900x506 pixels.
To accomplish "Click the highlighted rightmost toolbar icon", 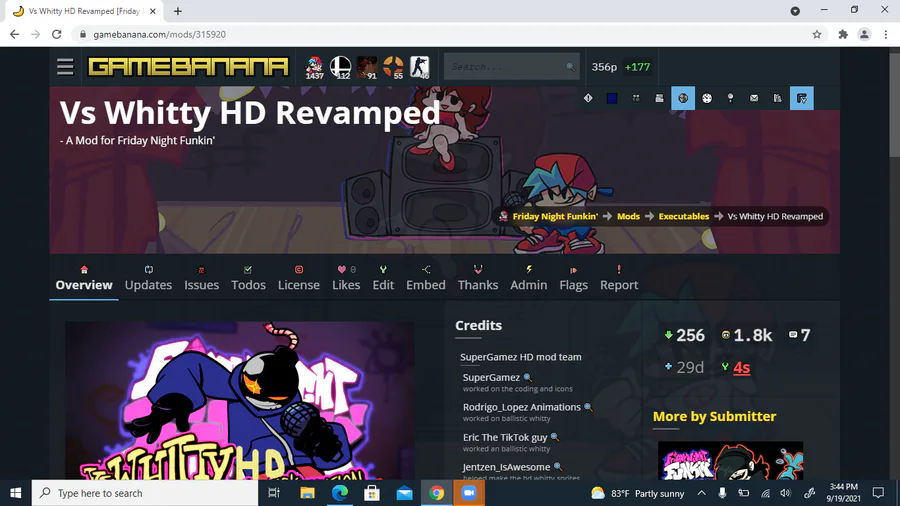I will click(x=801, y=98).
